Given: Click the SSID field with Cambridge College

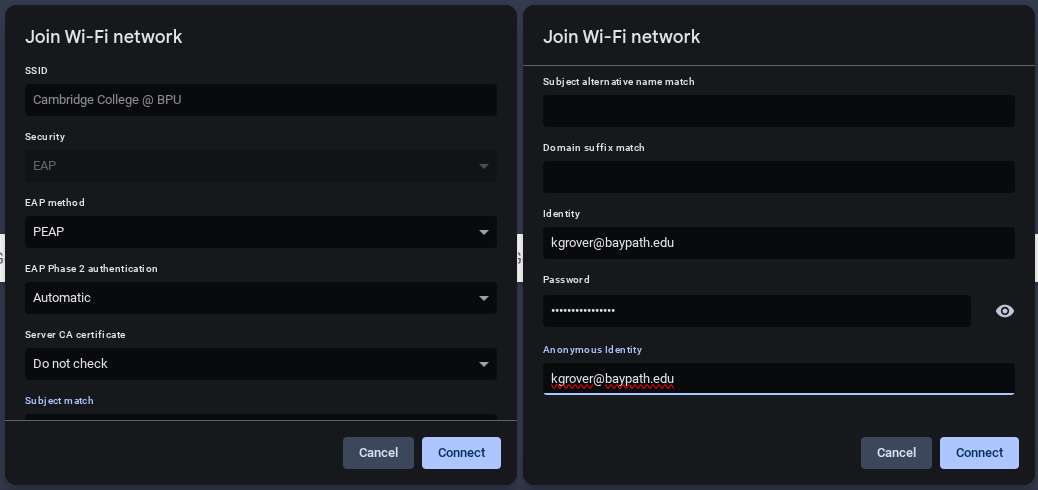Looking at the screenshot, I should tap(260, 100).
